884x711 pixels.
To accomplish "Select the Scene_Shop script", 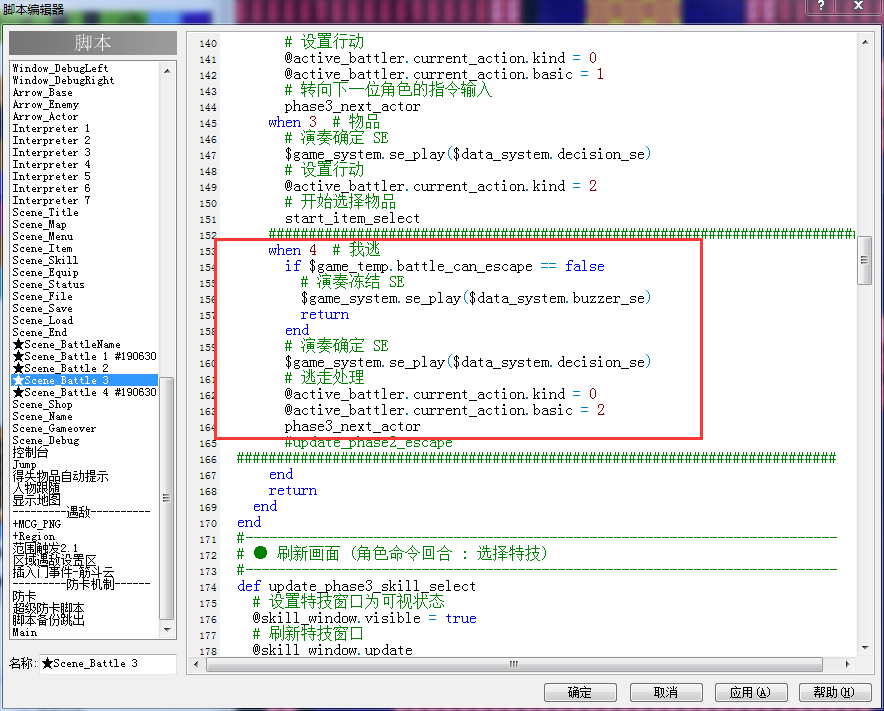I will (x=42, y=404).
